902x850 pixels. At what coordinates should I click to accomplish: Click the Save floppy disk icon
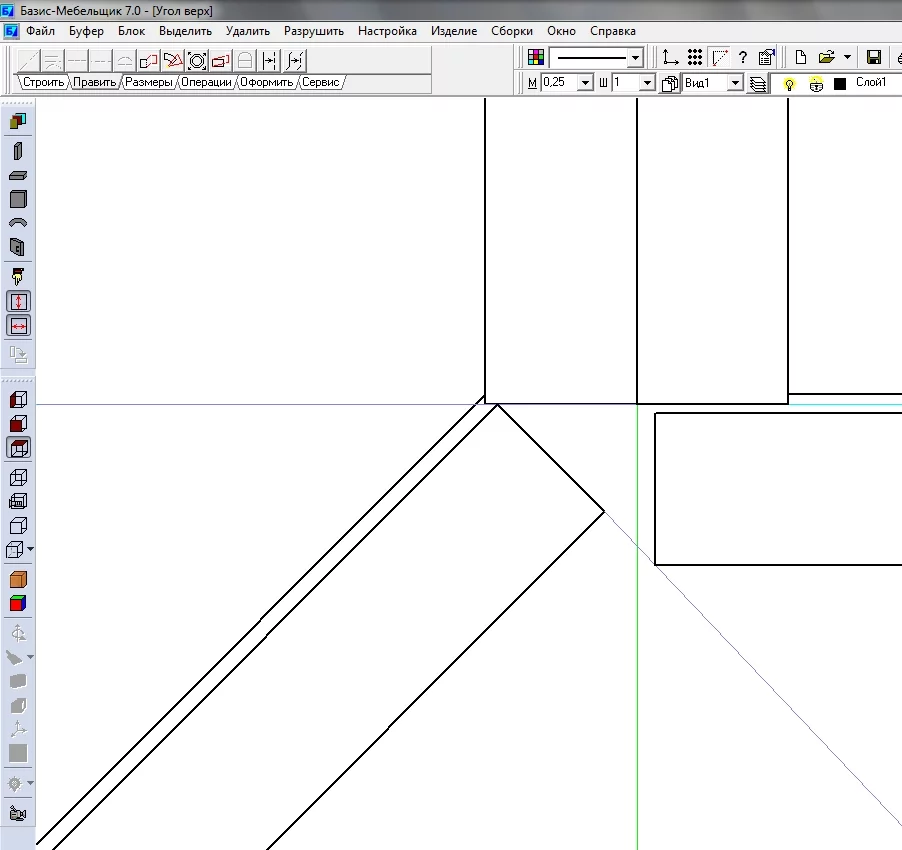[873, 57]
